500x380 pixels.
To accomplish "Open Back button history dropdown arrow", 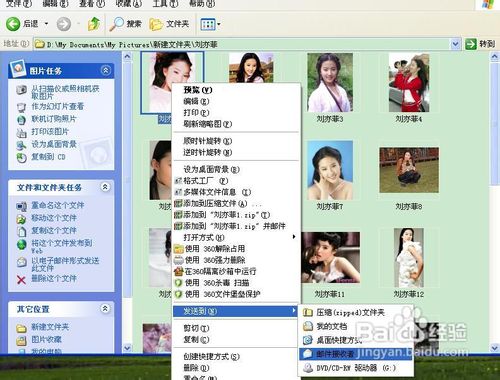I will 46,24.
